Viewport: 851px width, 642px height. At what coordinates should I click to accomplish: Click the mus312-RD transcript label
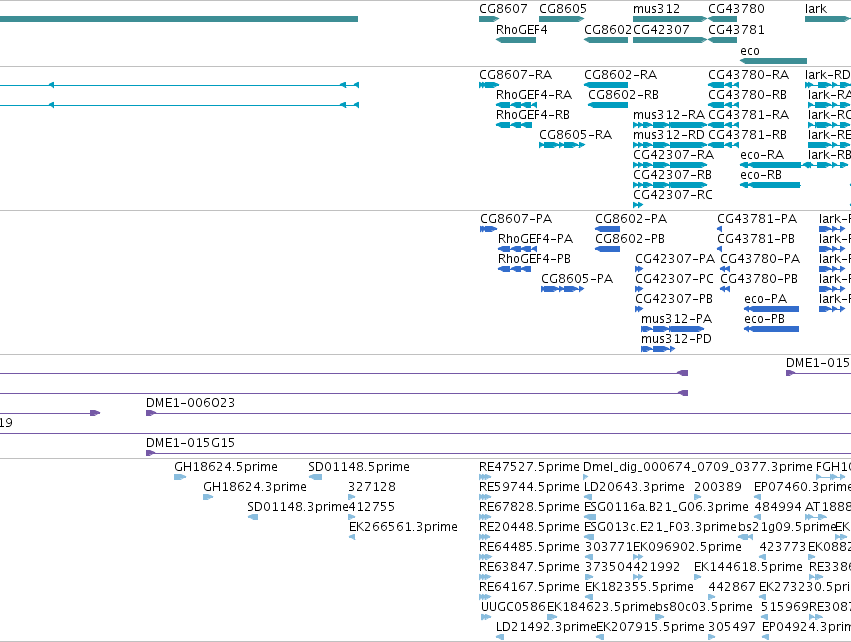(669, 135)
